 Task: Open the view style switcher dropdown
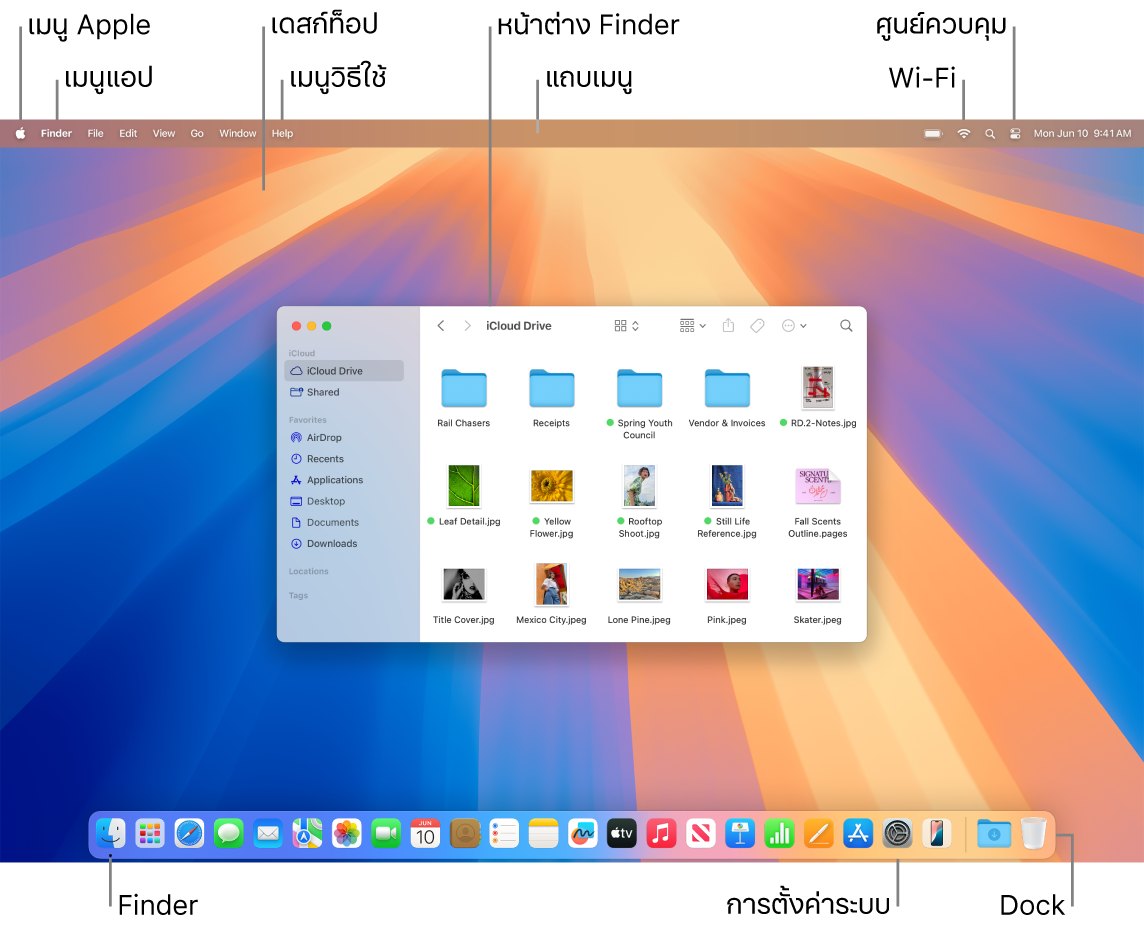coord(627,326)
